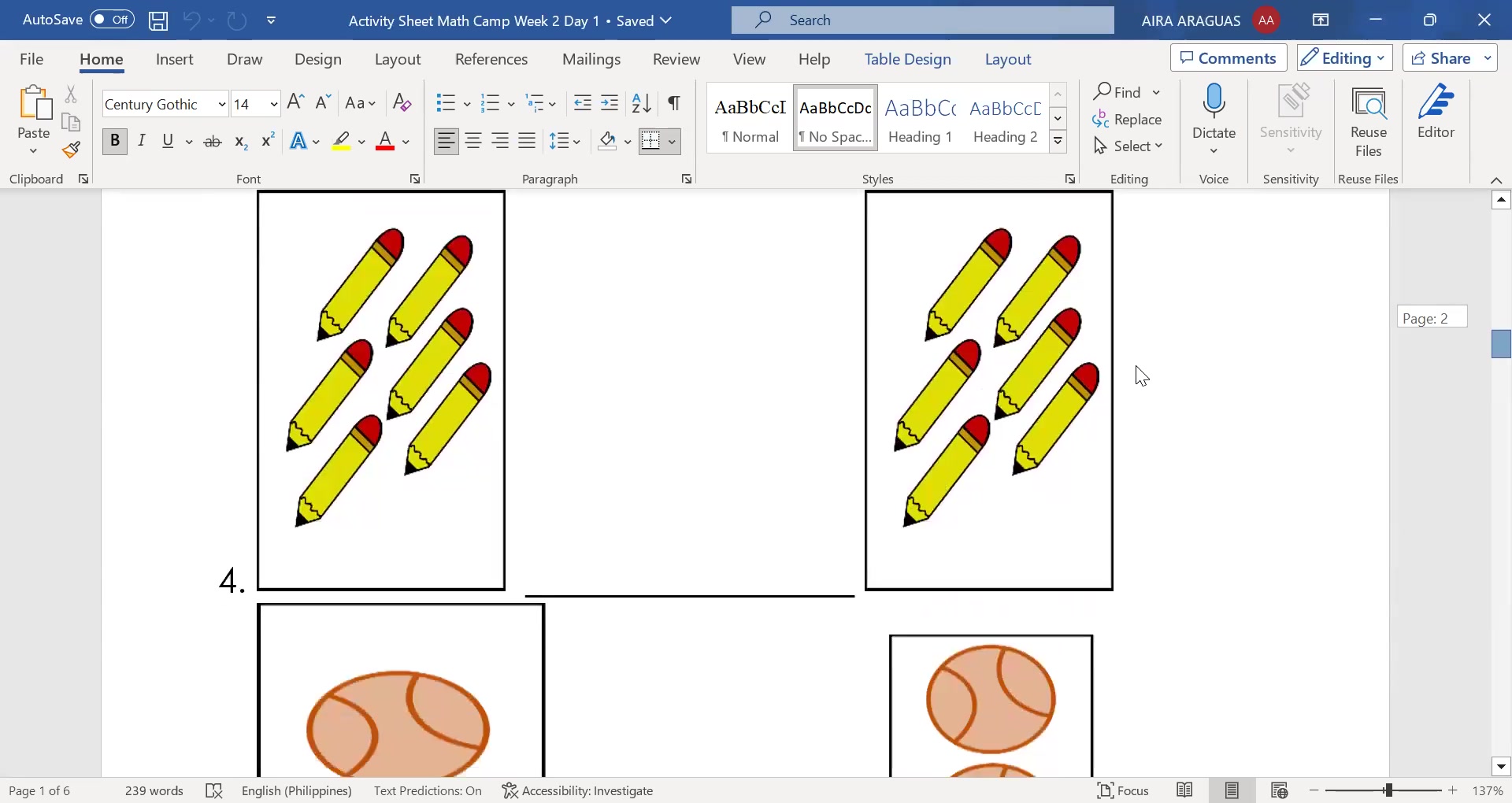Toggle Italic formatting
The width and height of the screenshot is (1512, 803).
(x=142, y=141)
